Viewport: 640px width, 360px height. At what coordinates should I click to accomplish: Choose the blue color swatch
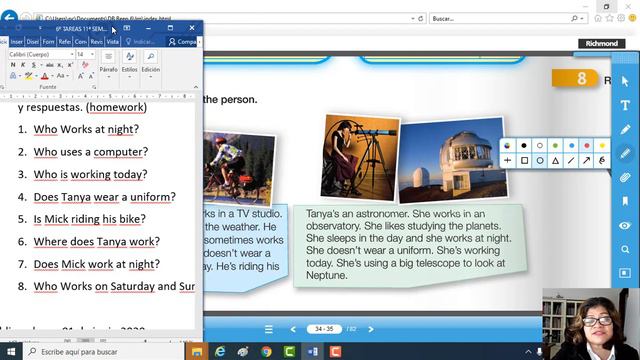click(571, 146)
